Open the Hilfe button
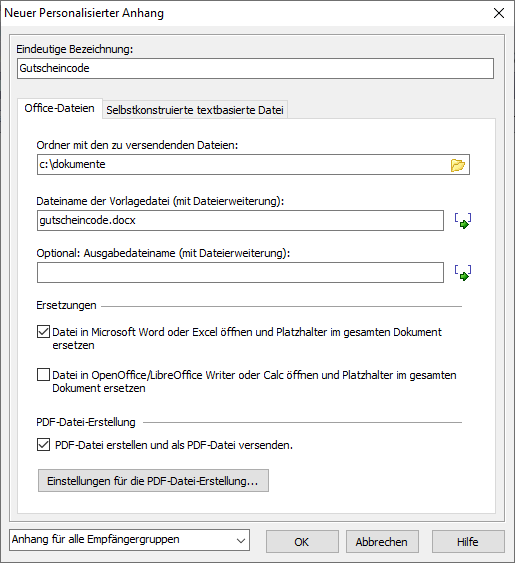The image size is (515, 563). pos(468,541)
